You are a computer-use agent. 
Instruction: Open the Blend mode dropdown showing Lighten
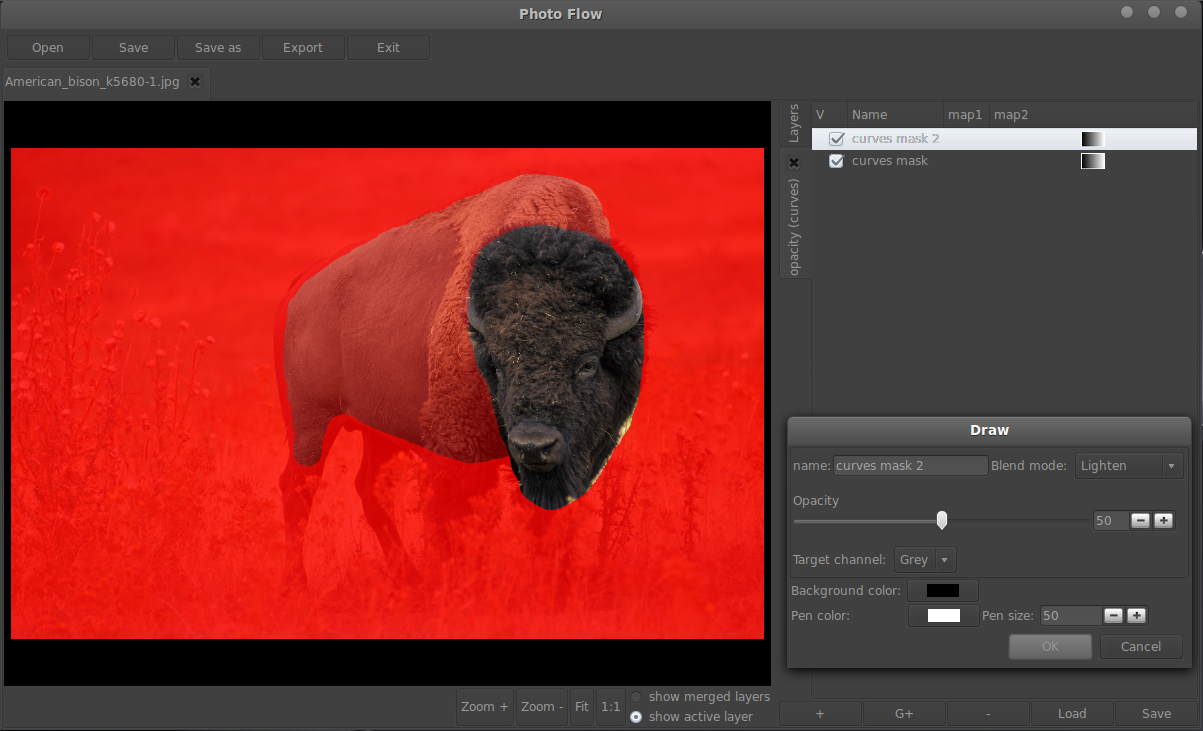[x=1129, y=465]
